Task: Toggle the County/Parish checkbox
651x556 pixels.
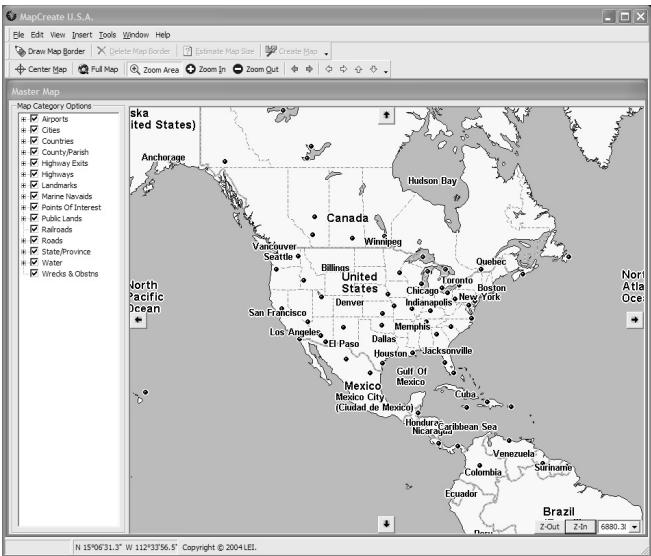Action: pyautogui.click(x=34, y=152)
